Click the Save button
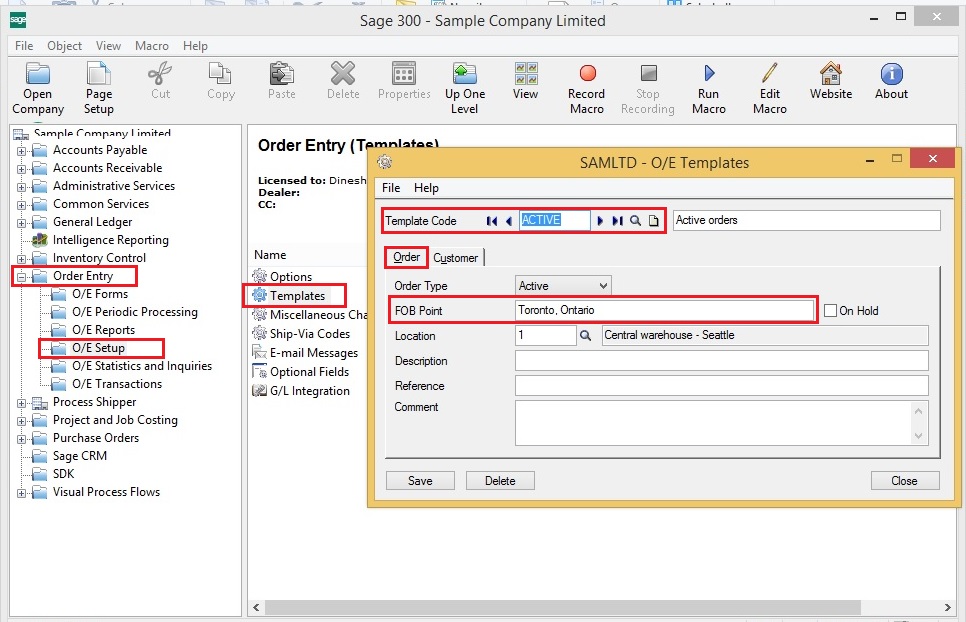 point(420,481)
